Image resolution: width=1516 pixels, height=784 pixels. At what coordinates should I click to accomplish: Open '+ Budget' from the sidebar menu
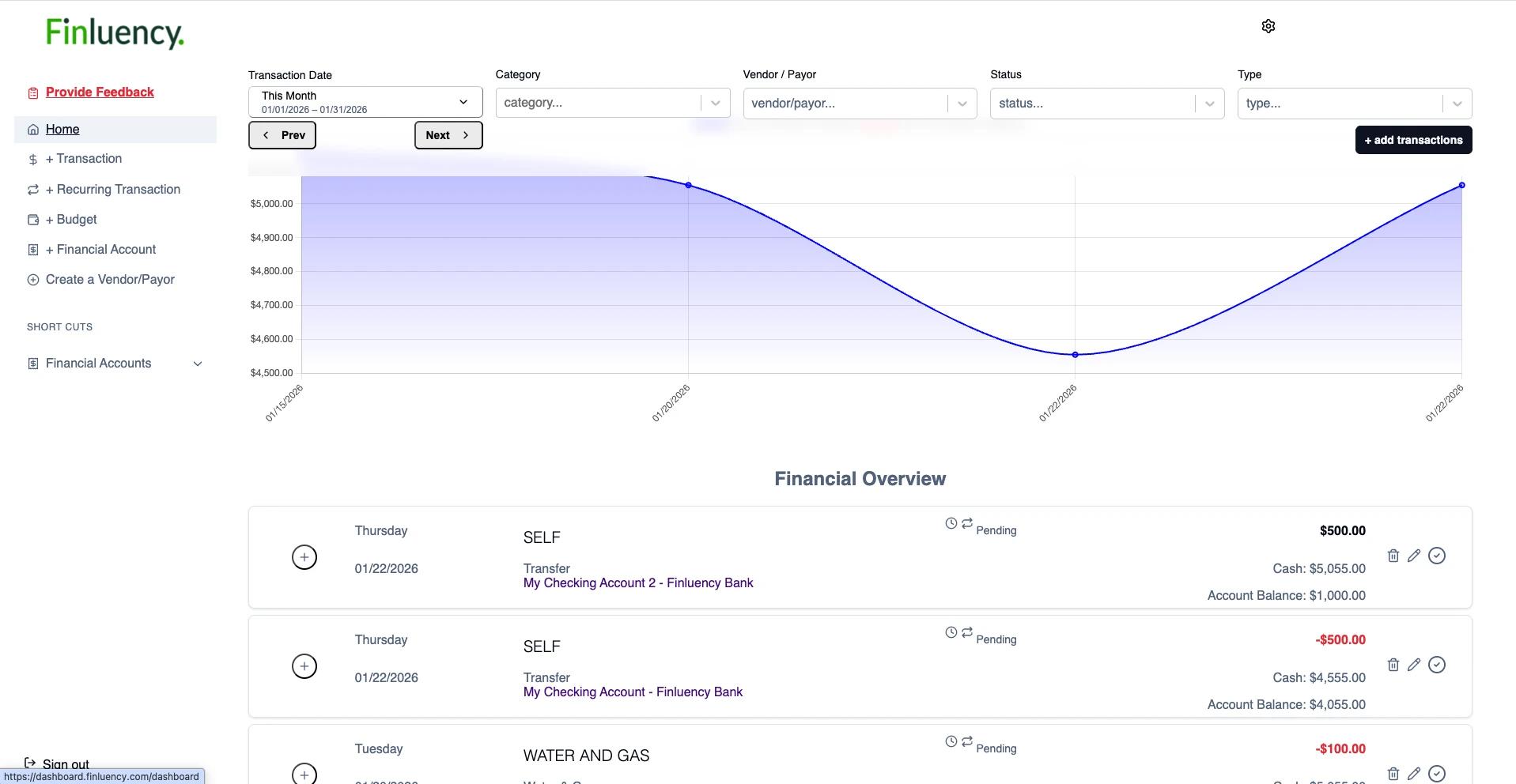point(70,219)
